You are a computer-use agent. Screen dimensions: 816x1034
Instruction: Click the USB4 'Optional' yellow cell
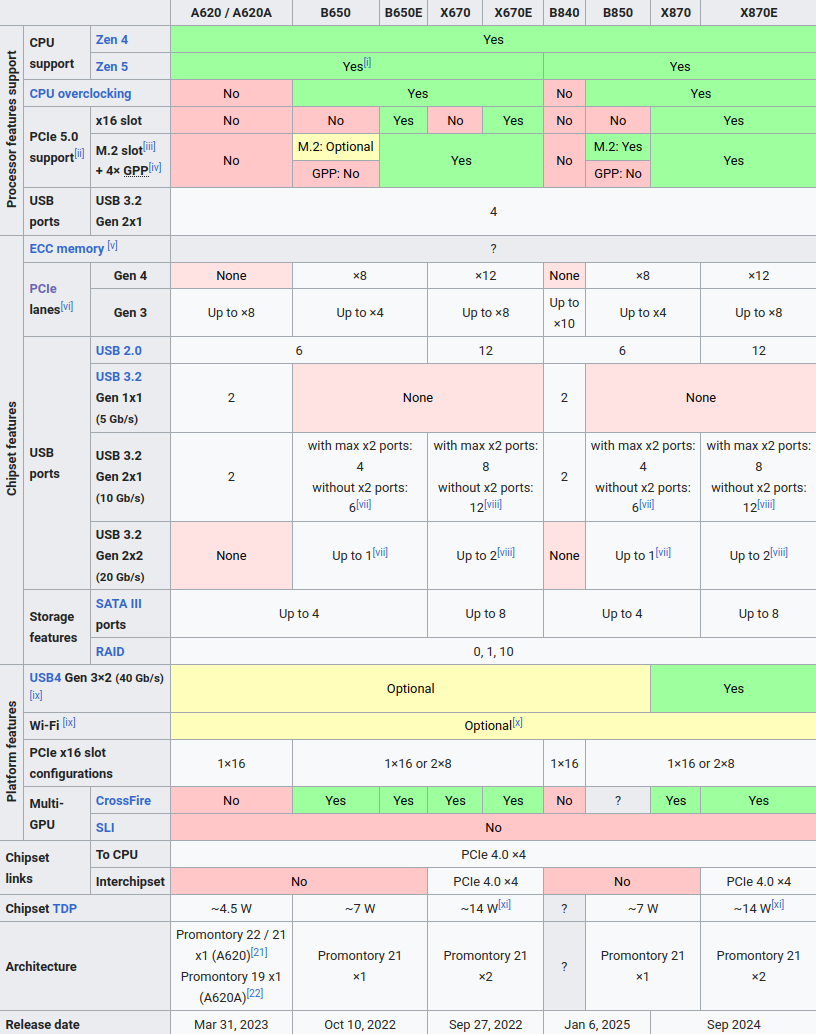click(x=410, y=688)
